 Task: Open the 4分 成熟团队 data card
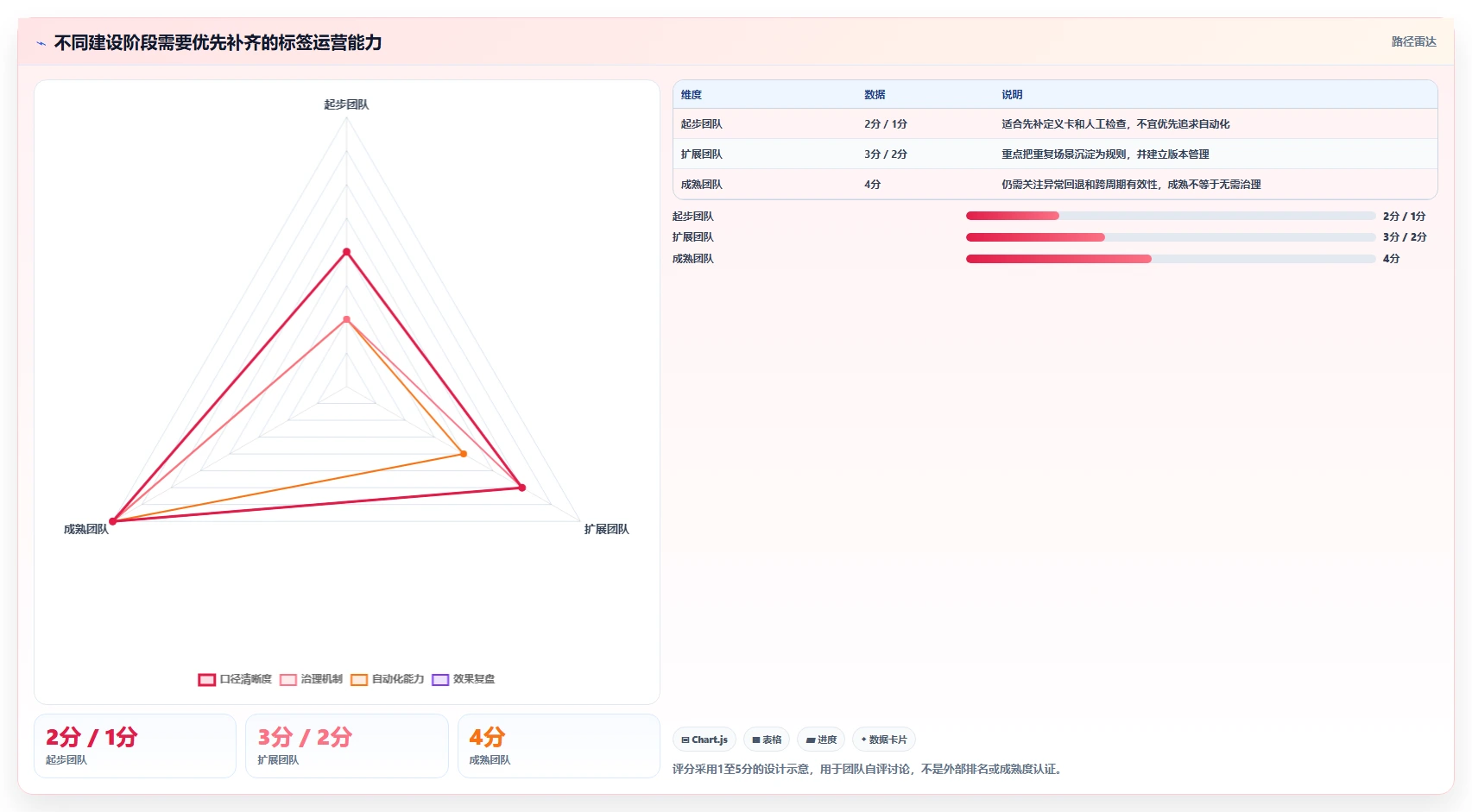(559, 746)
